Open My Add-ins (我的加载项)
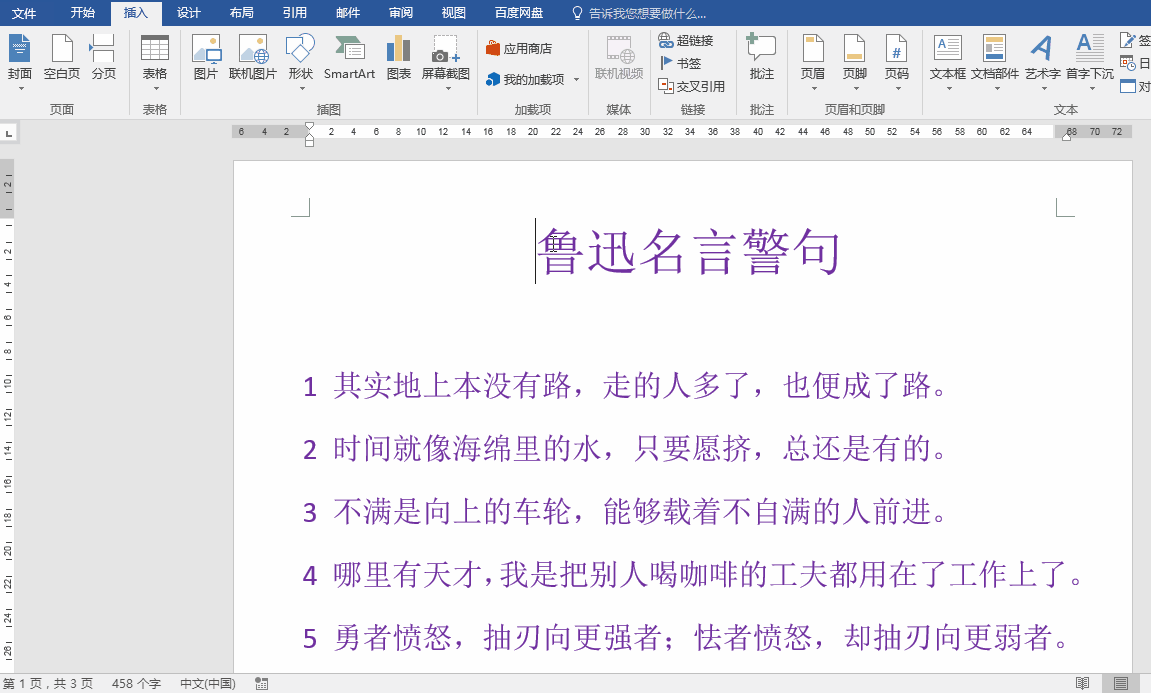The height and width of the screenshot is (693, 1151). click(526, 79)
